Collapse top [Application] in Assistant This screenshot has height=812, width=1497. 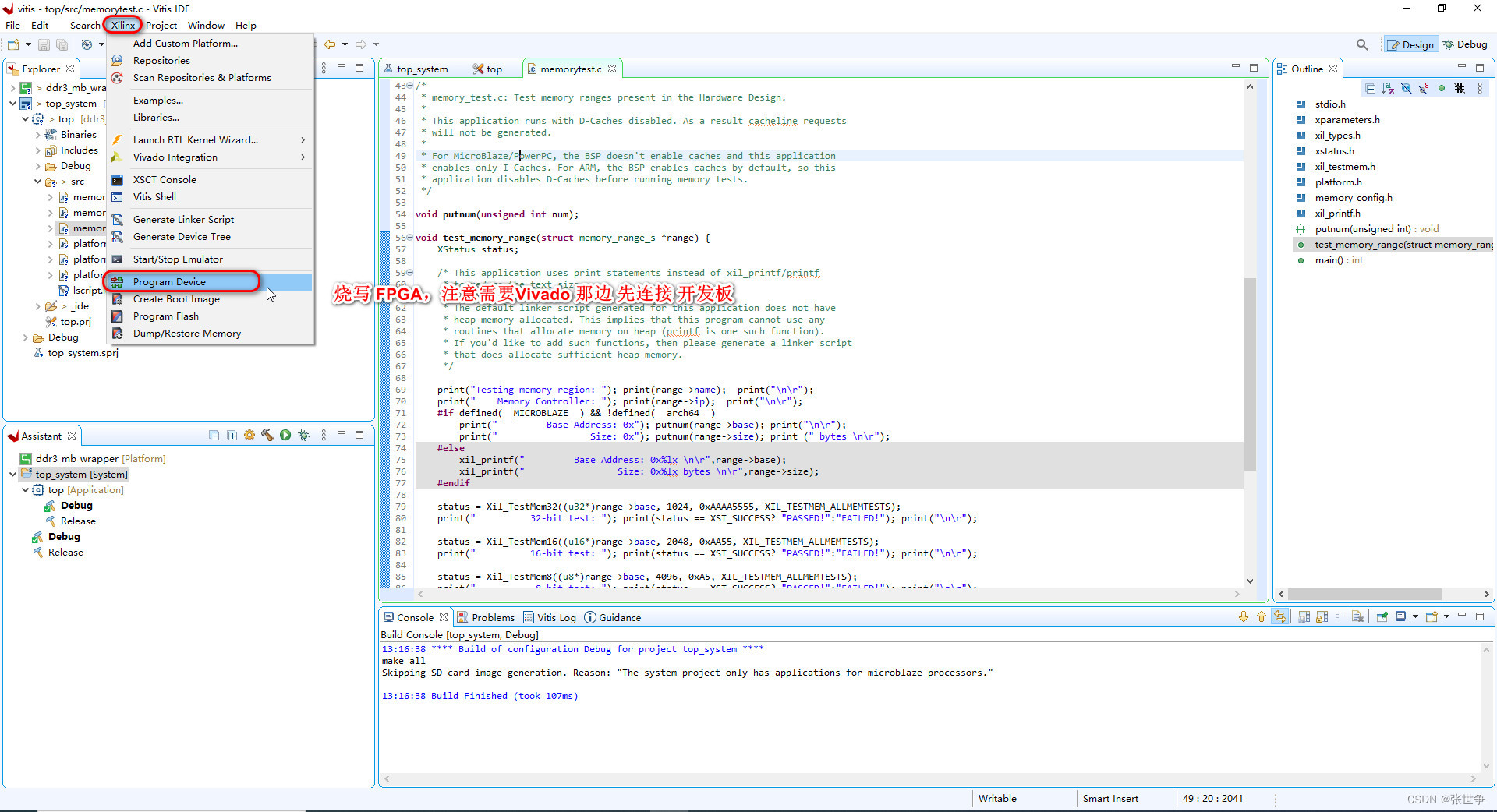tap(26, 490)
